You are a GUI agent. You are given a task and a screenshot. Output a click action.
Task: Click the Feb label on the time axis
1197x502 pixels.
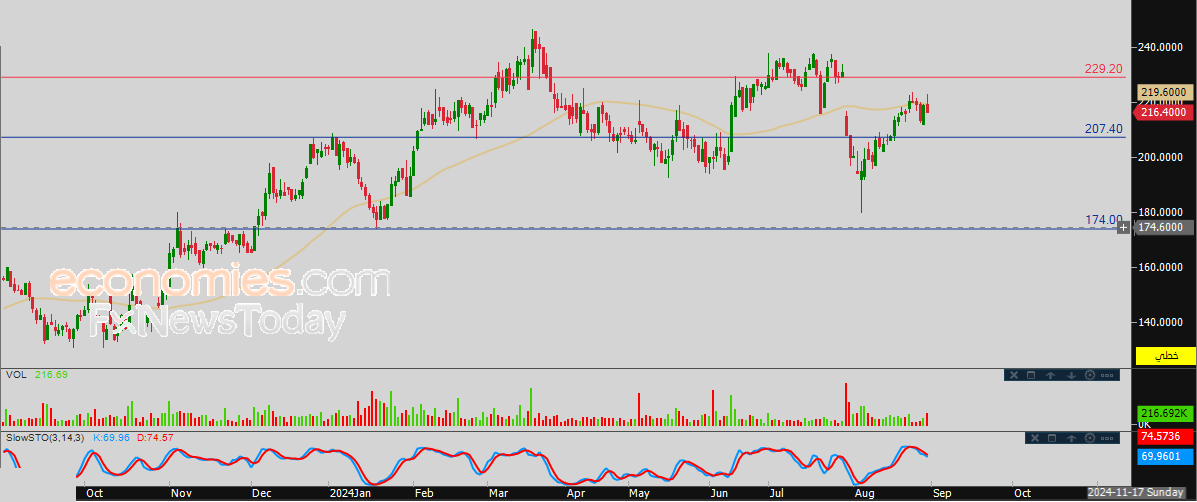tap(424, 494)
